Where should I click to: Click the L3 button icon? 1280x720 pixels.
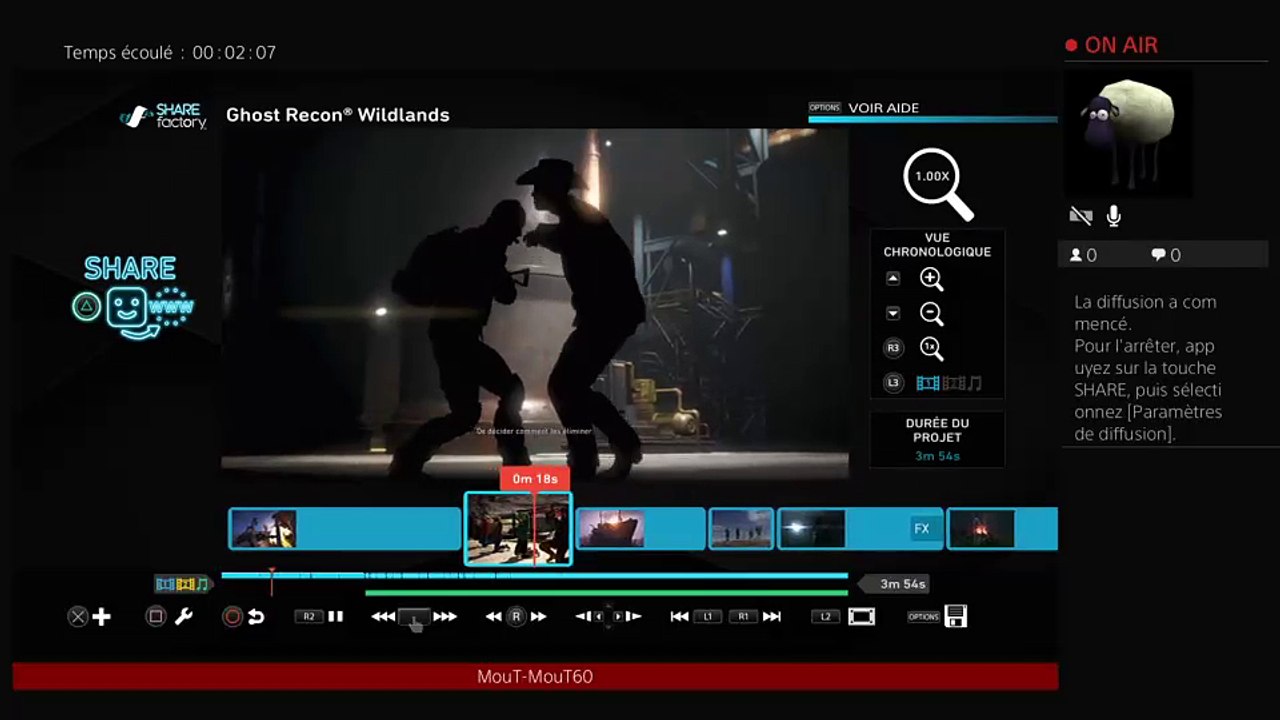[893, 382]
